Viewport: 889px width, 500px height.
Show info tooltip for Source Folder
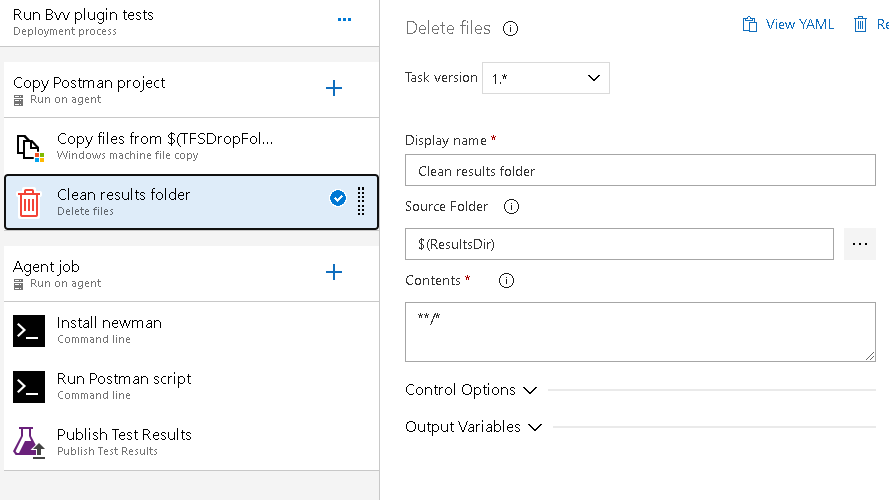coord(511,206)
